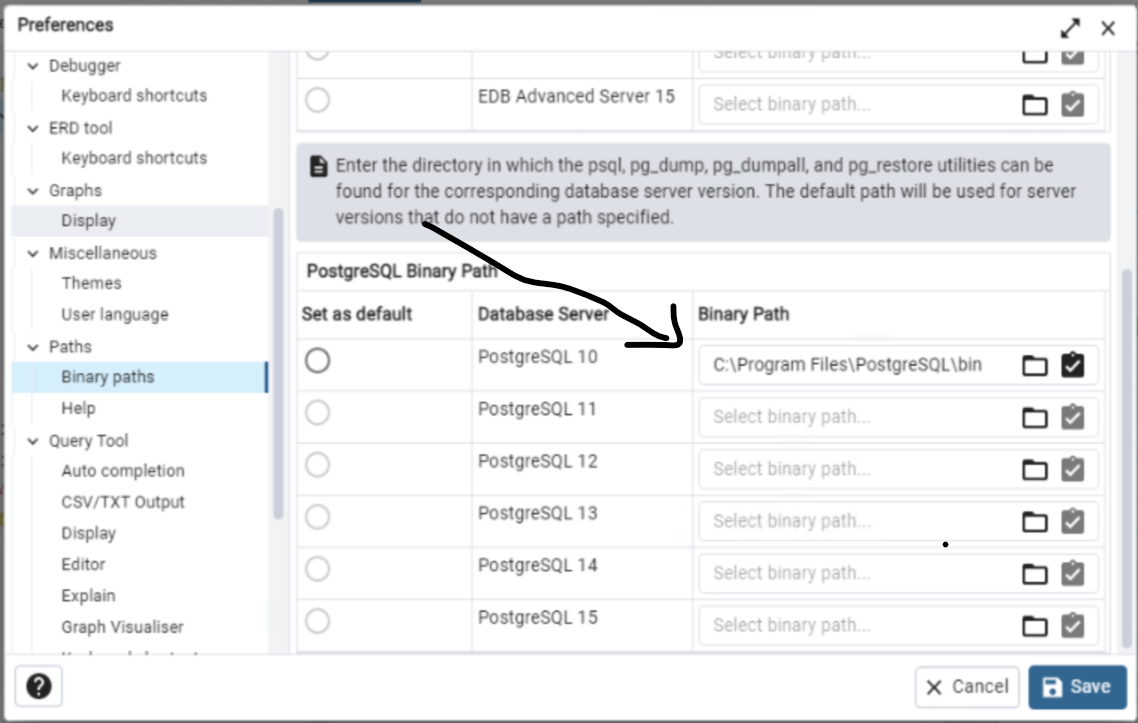Set PostgreSQL 15 as default

(x=317, y=621)
